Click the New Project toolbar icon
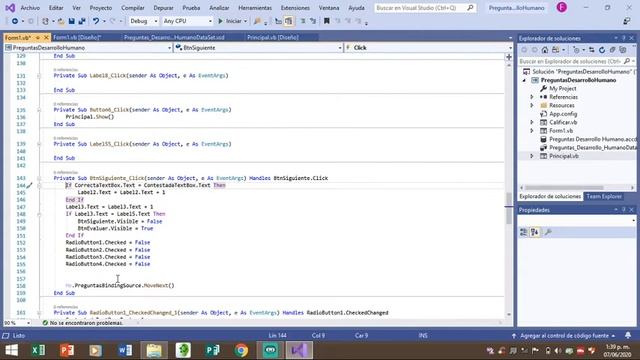This screenshot has width=640, height=360. [45, 21]
